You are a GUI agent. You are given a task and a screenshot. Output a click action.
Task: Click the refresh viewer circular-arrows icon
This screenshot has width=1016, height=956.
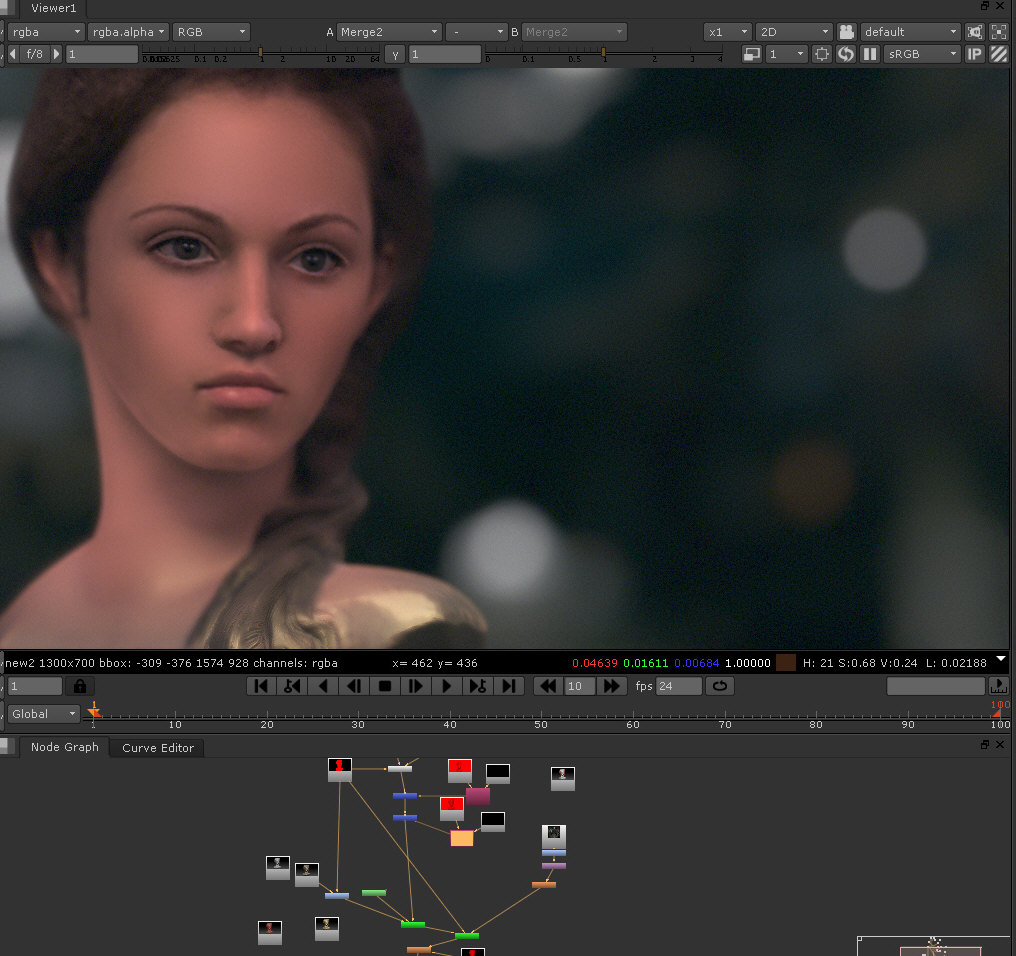[846, 53]
